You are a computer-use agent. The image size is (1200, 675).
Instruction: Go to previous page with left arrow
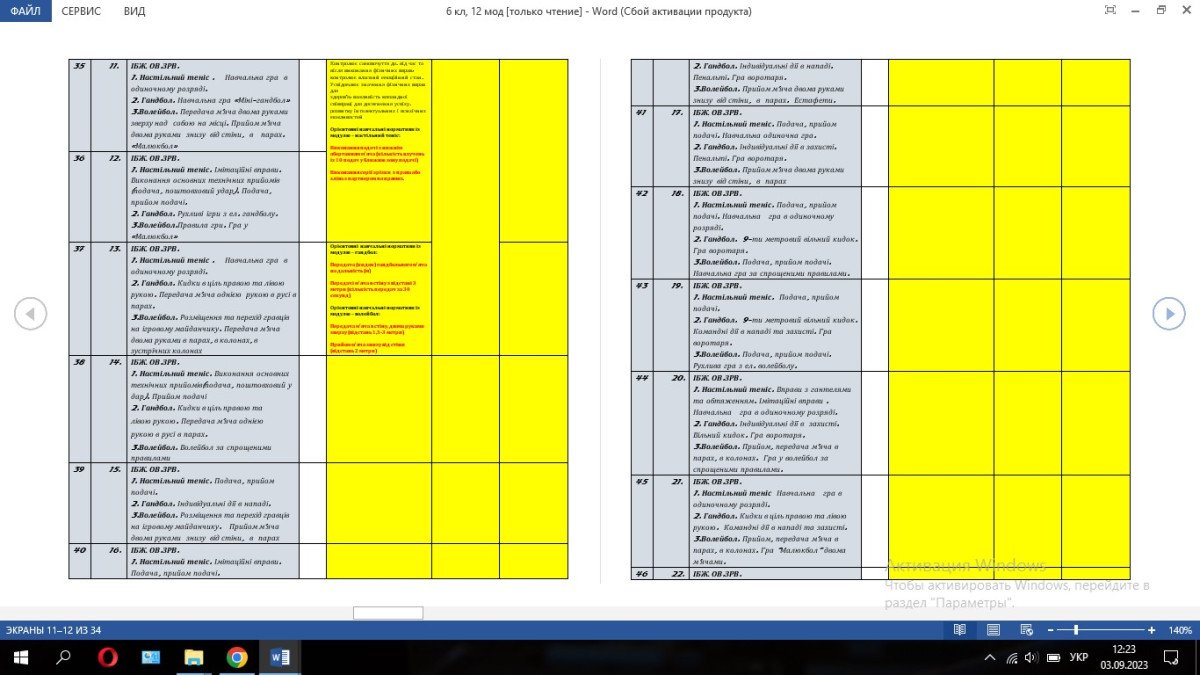pos(30,314)
